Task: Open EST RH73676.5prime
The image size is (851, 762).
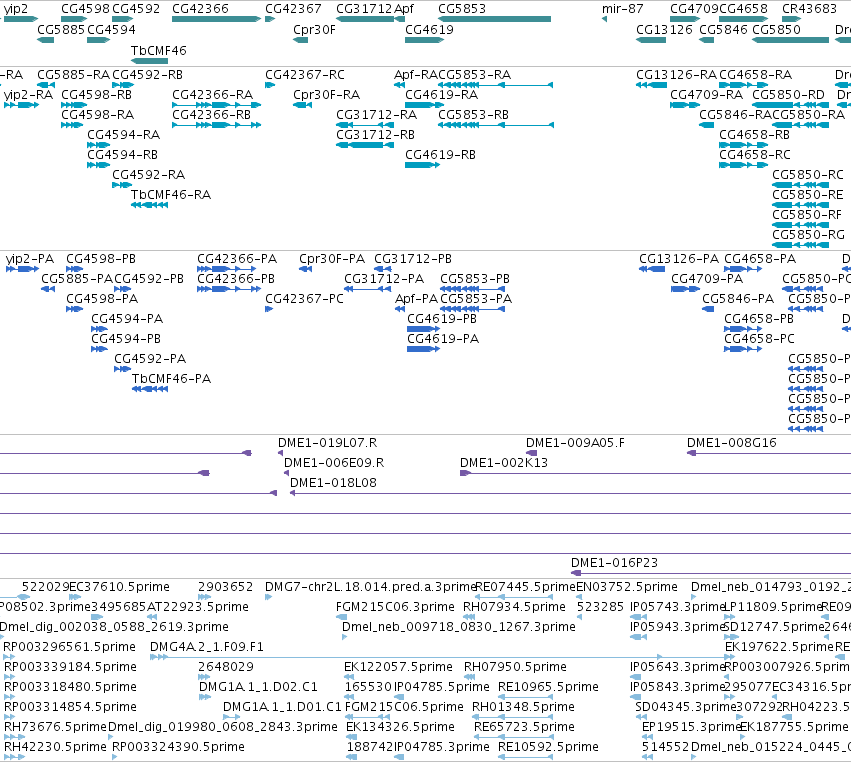Action: [x=55, y=726]
